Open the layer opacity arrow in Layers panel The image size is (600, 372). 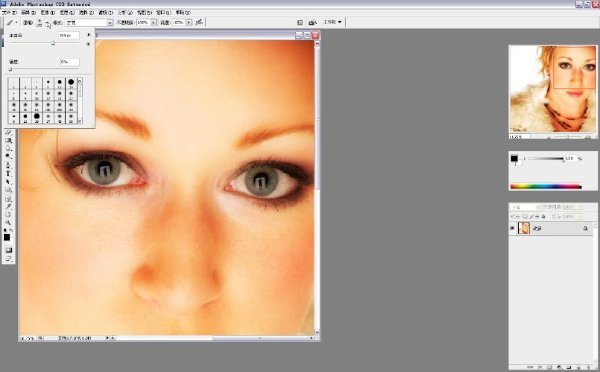(580, 207)
